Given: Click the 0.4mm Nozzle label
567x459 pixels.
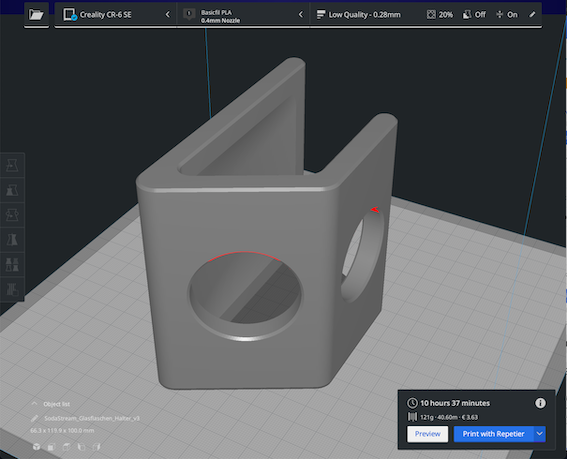Looking at the screenshot, I should pyautogui.click(x=220, y=21).
